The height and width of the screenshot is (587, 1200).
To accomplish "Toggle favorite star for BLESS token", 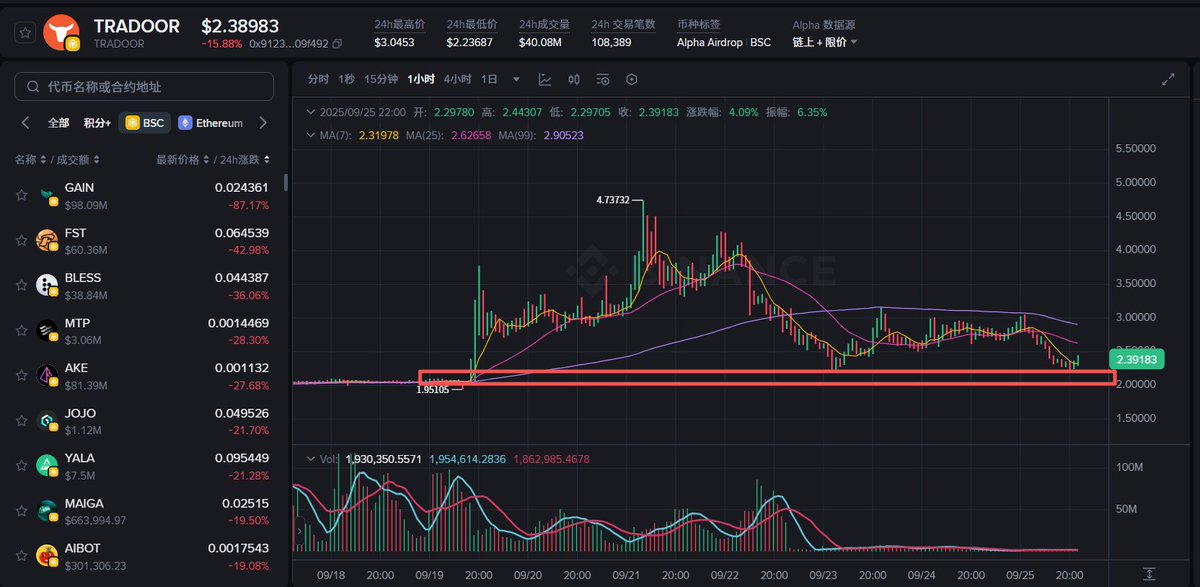I will pos(21,286).
